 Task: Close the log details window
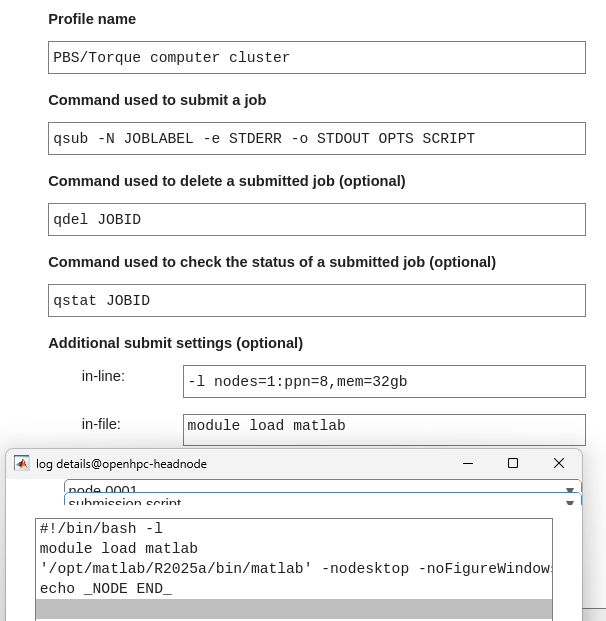click(x=559, y=463)
